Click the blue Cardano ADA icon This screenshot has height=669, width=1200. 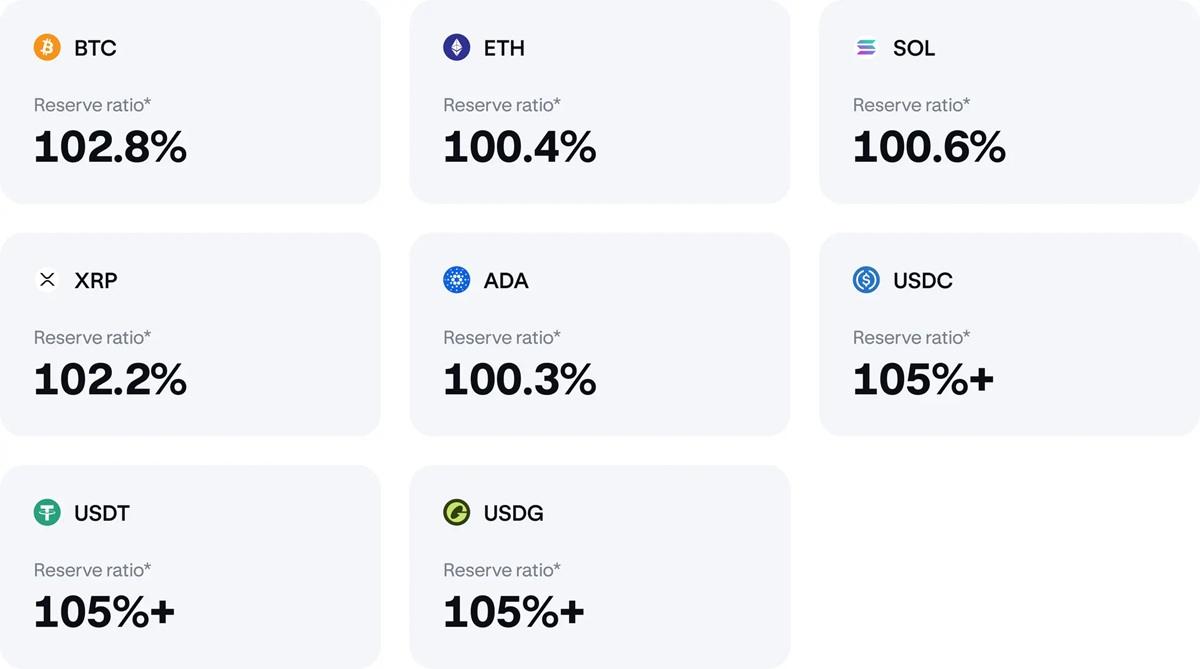coord(456,280)
